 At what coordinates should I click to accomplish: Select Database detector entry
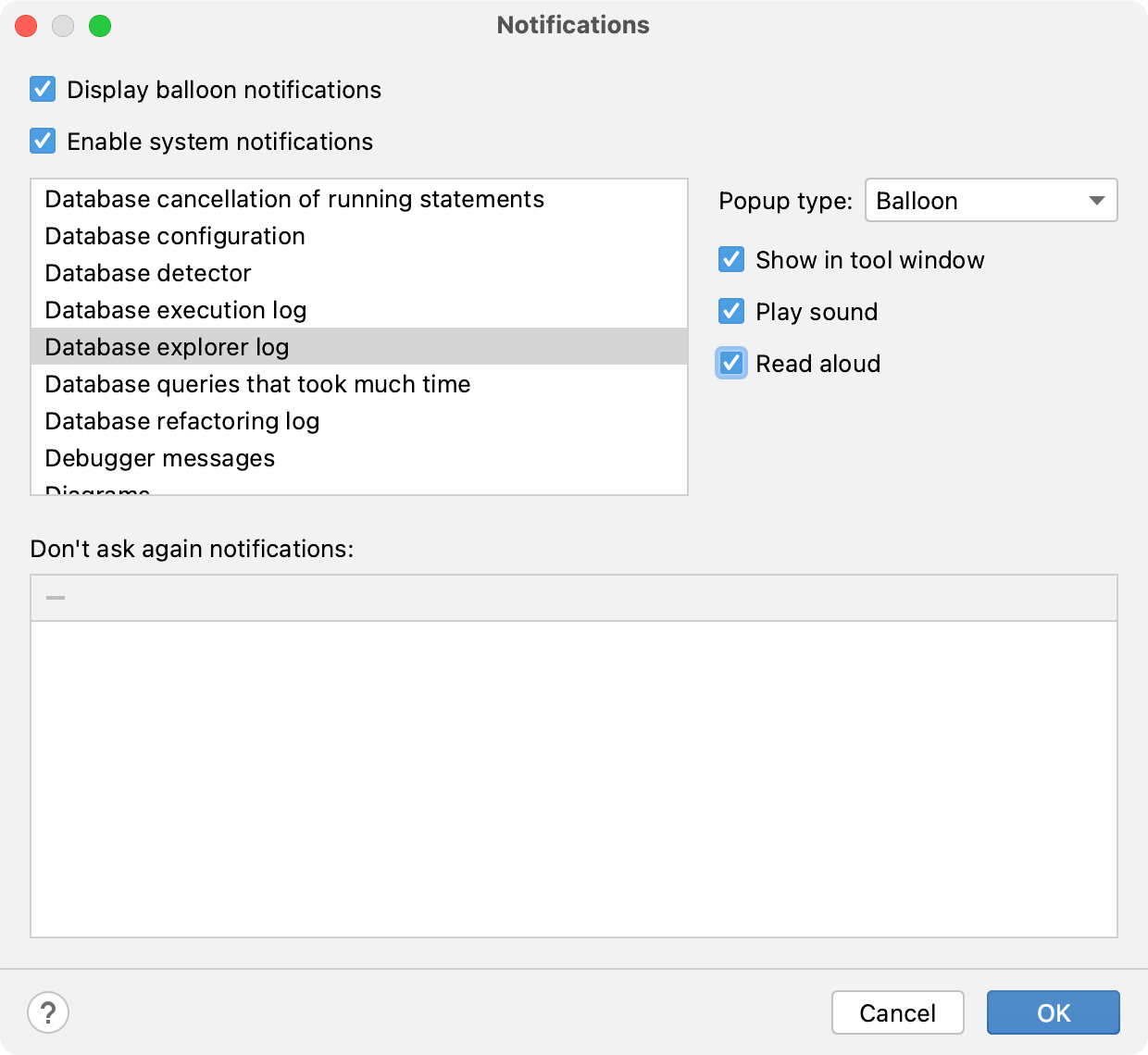coord(147,273)
